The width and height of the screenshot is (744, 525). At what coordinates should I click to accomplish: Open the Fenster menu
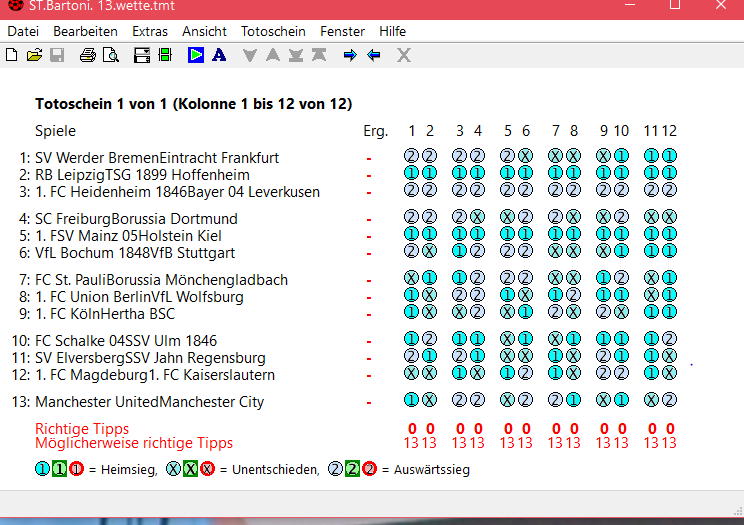pos(343,31)
